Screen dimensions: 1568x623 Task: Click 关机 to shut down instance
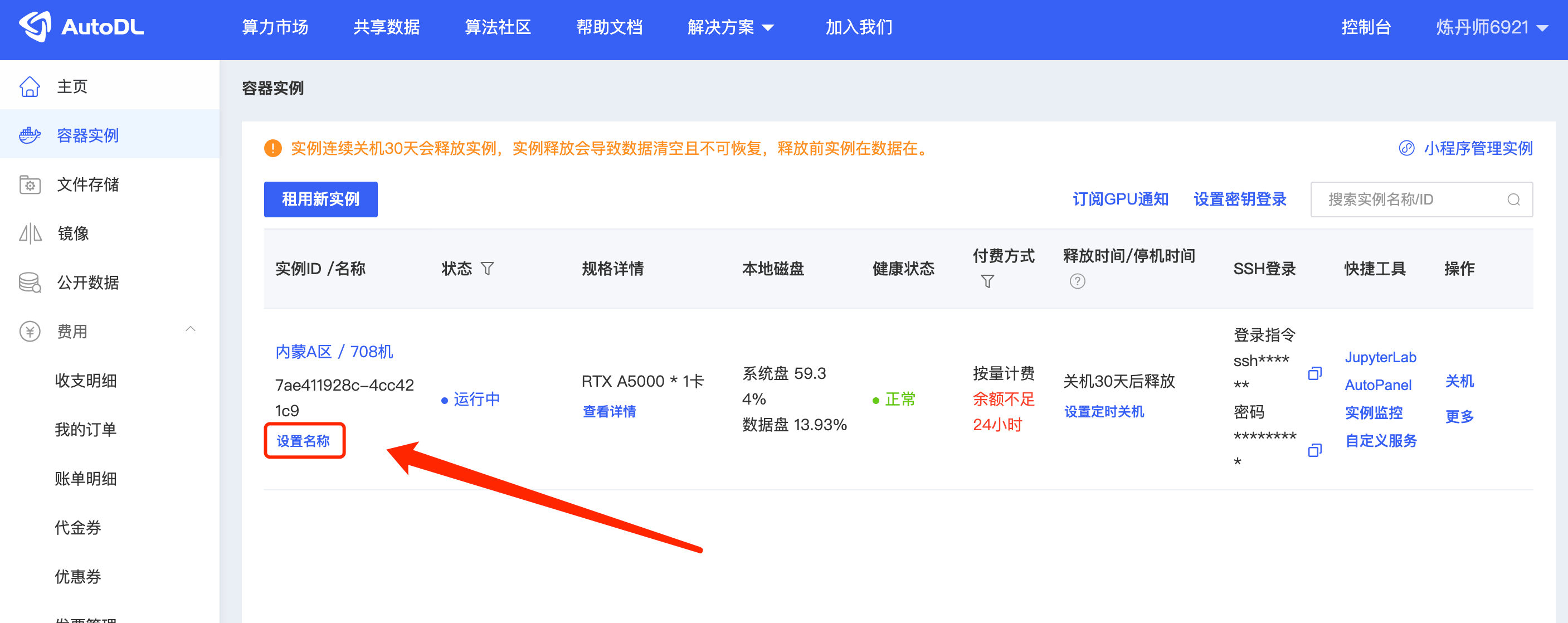click(1459, 381)
